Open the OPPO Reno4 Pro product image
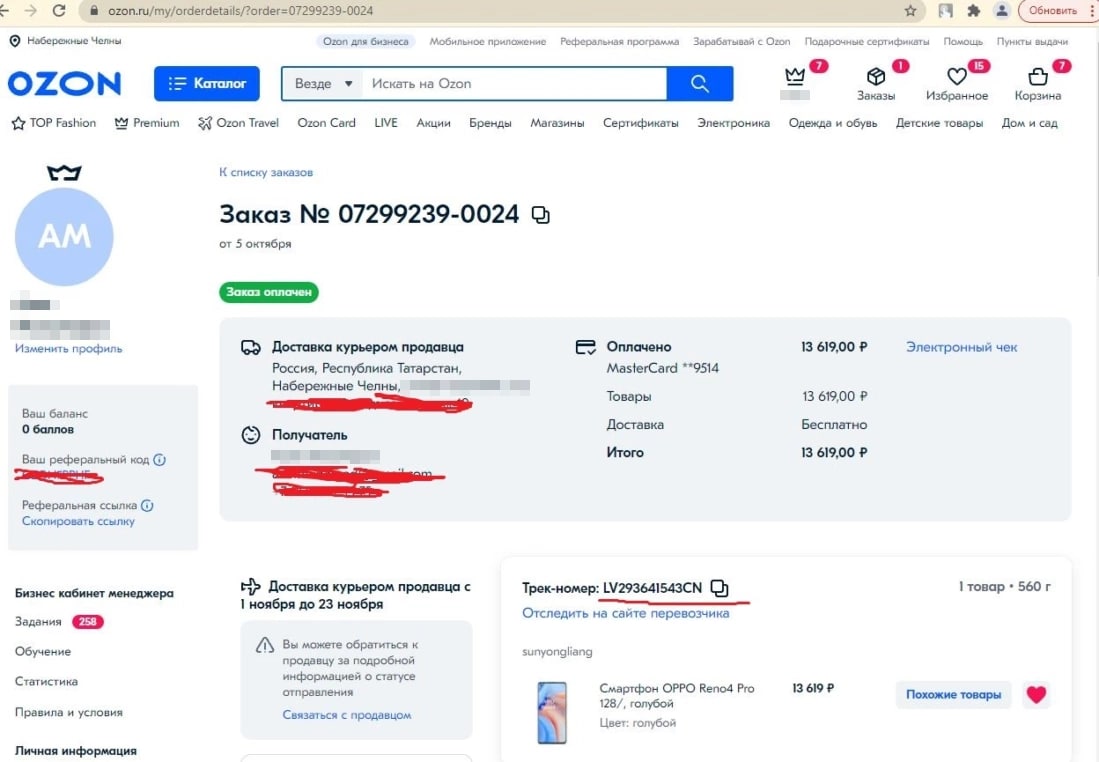 pos(552,712)
